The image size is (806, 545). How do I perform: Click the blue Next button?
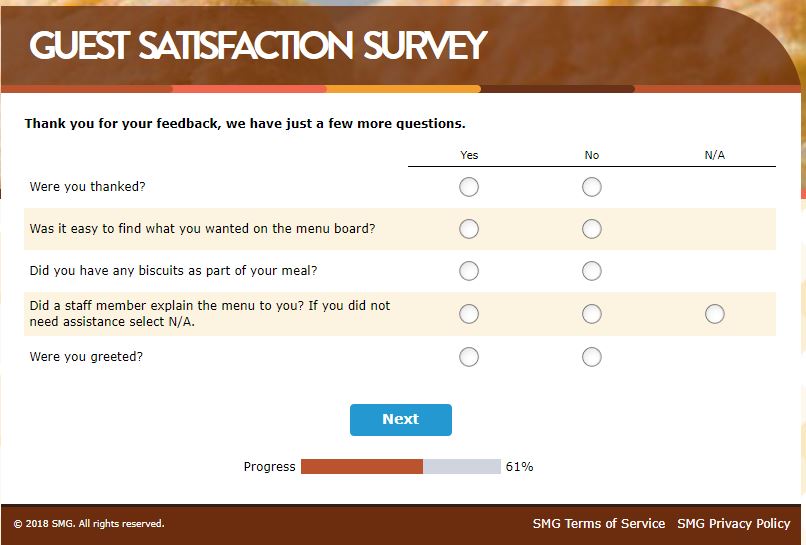point(400,420)
